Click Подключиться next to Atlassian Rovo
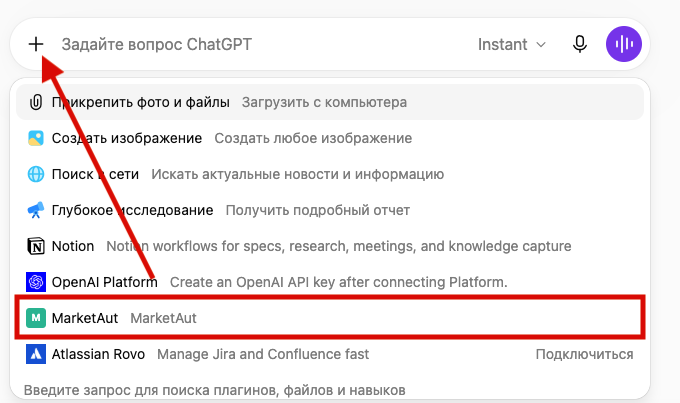Viewport: 680px width, 403px height. 584,354
